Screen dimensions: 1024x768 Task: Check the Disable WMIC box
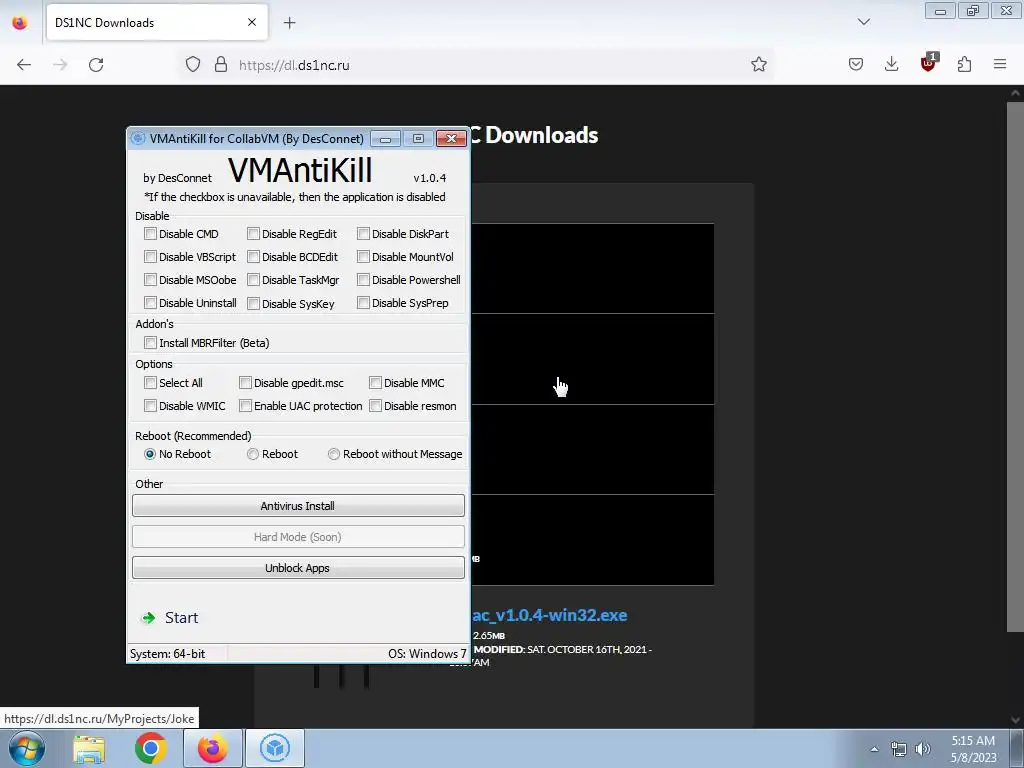point(150,406)
